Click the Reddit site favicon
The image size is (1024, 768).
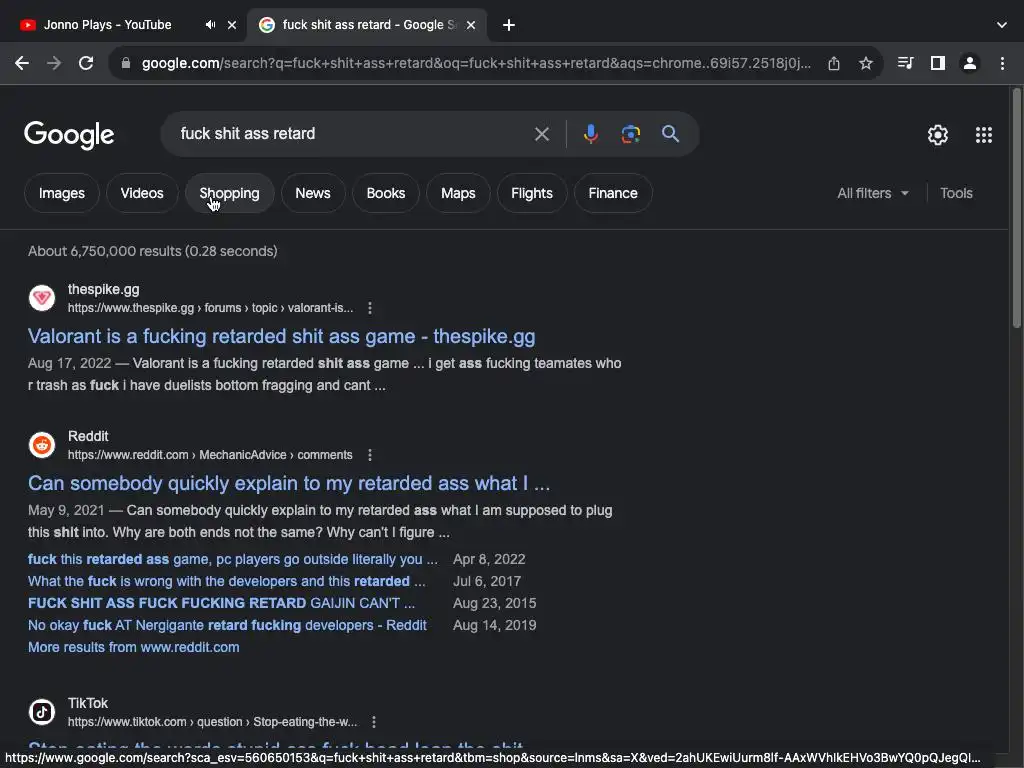point(42,445)
